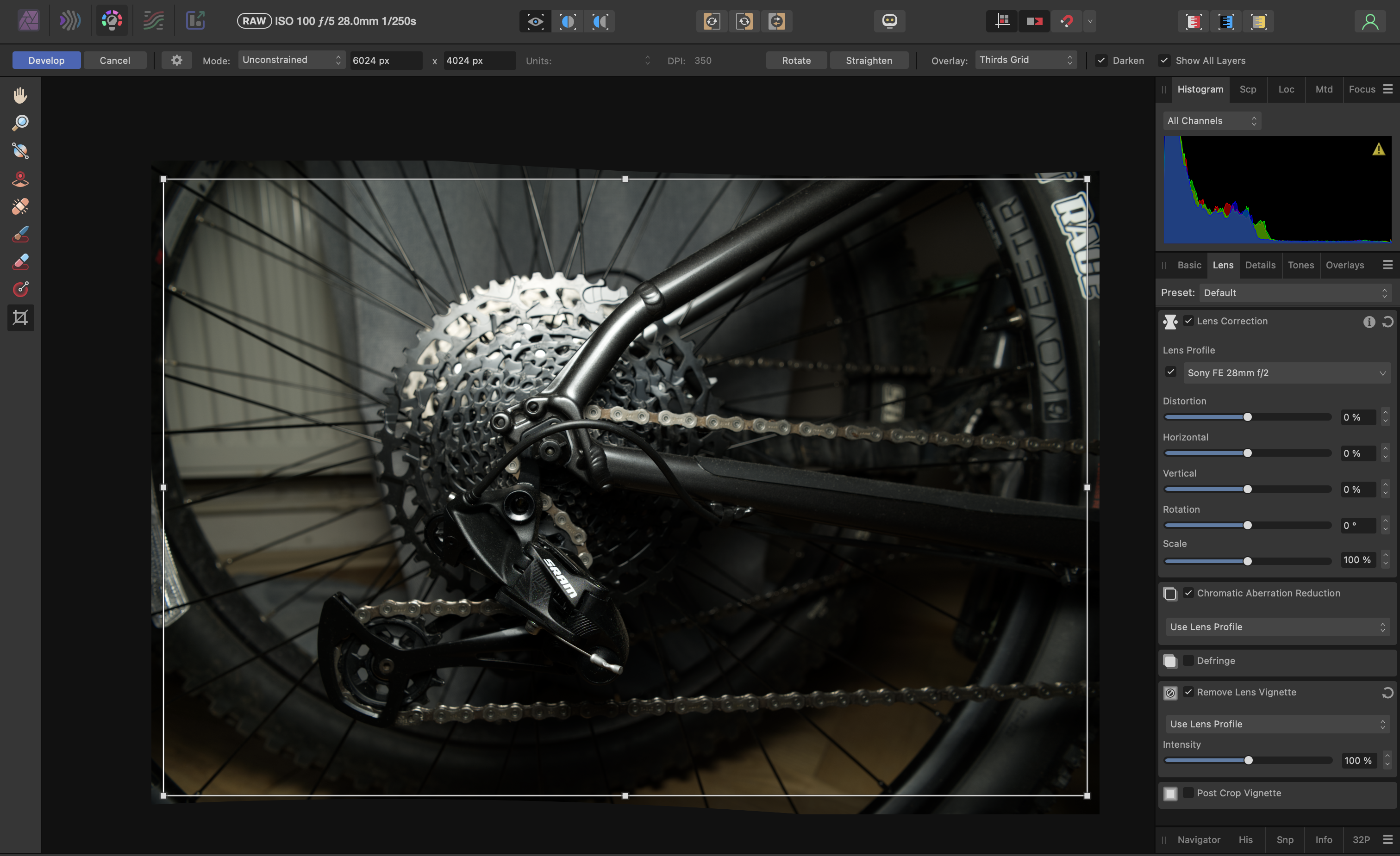Open the crop Mode Unconstrained dropdown
This screenshot has height=856, width=1400.
[x=292, y=60]
